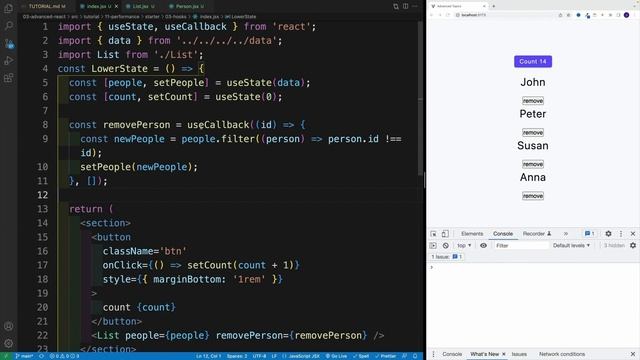
Task: Select the Recorder tab in DevTools
Action: point(537,234)
